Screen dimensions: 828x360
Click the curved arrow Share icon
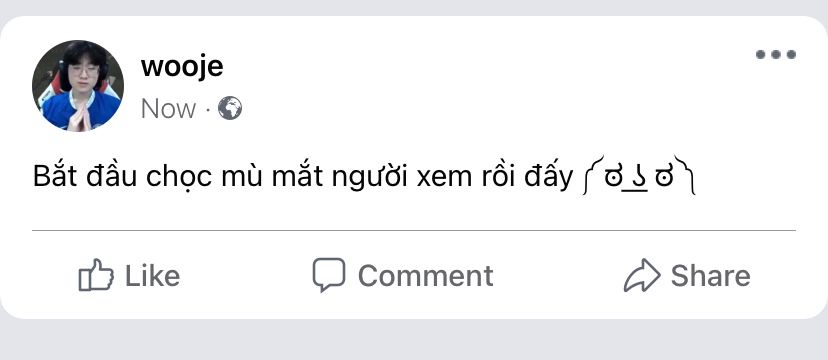point(642,275)
